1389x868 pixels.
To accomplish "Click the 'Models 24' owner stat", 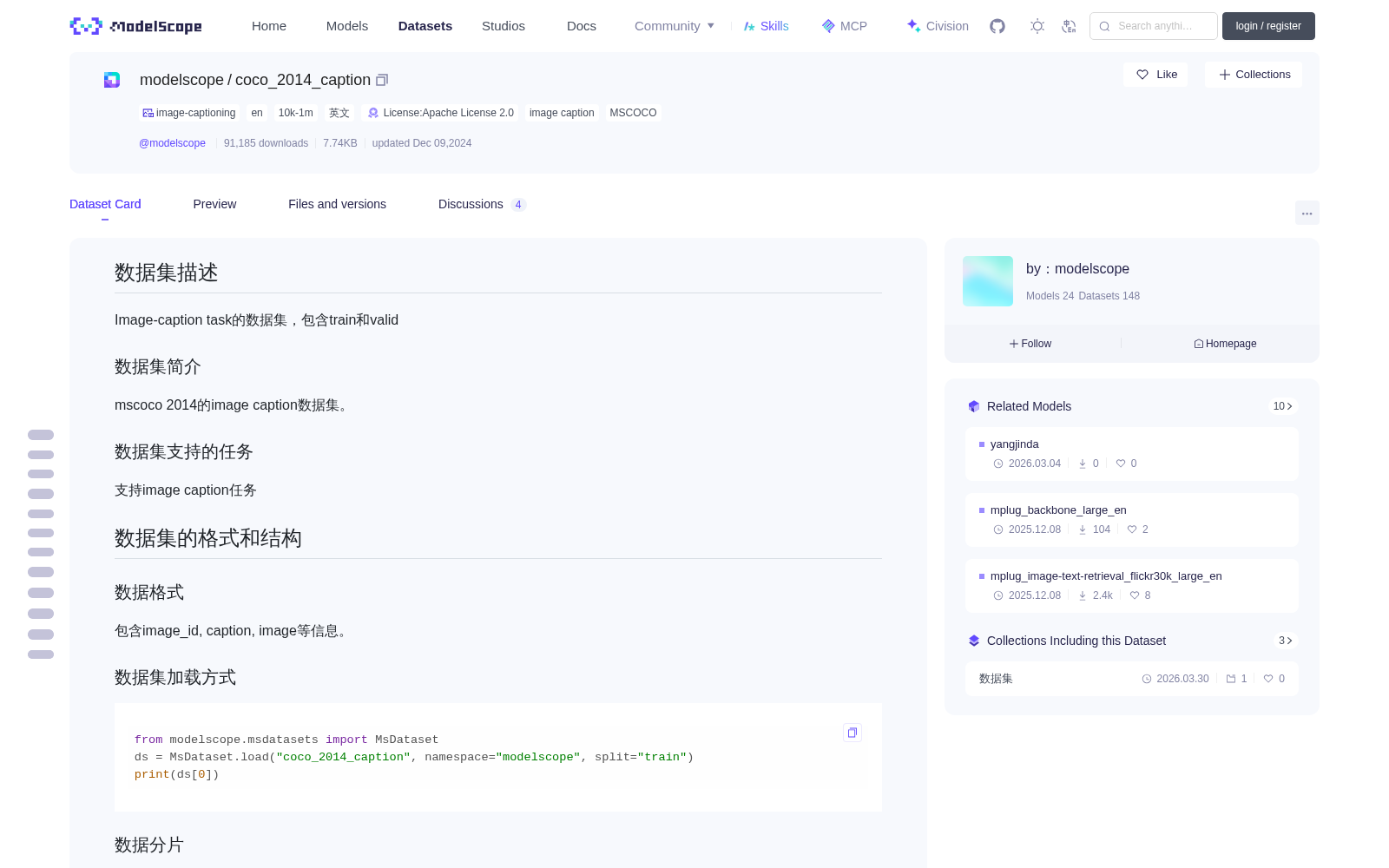I will (x=1050, y=296).
